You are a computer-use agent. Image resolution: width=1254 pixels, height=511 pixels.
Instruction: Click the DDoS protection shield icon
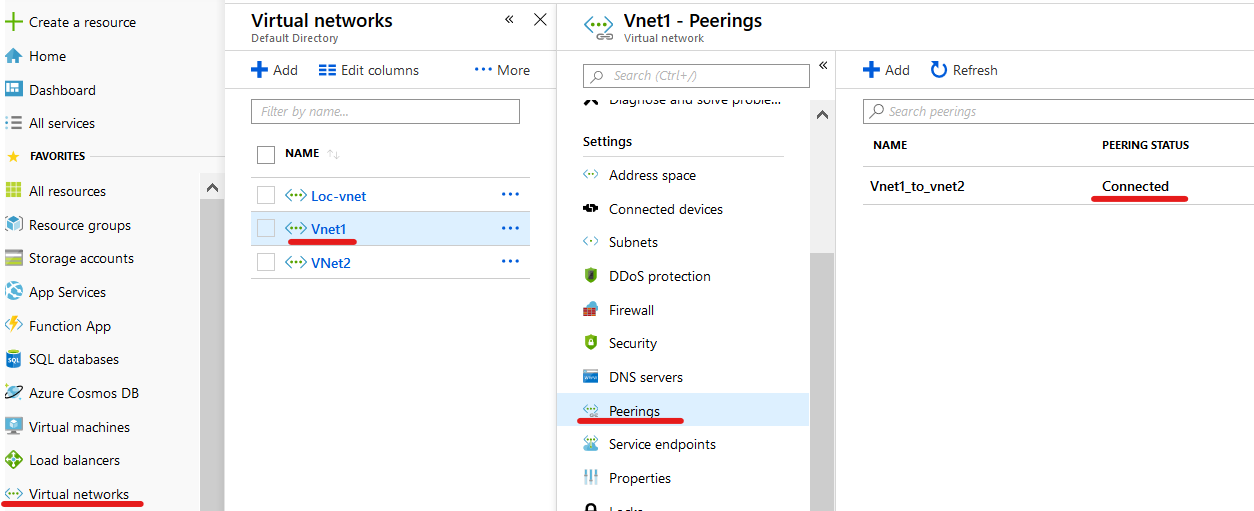tap(591, 276)
